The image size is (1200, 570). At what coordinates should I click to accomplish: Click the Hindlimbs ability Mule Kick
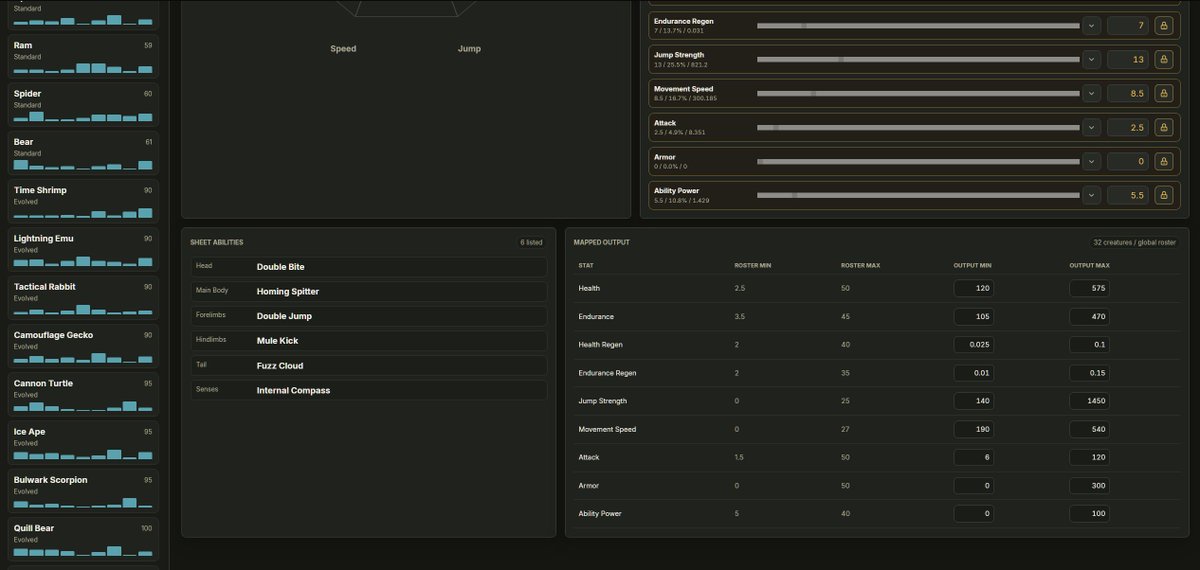pos(369,340)
